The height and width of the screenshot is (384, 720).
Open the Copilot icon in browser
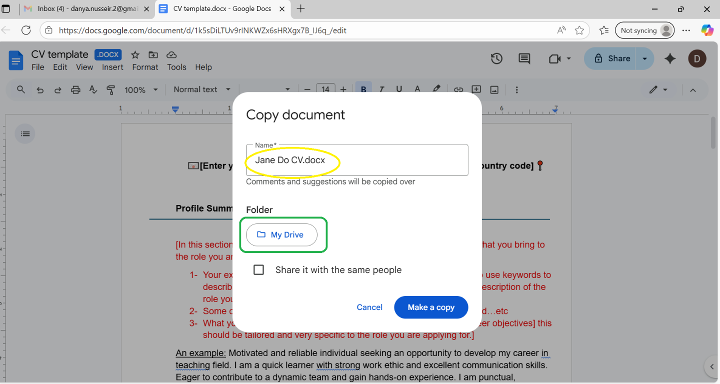pyautogui.click(x=707, y=30)
